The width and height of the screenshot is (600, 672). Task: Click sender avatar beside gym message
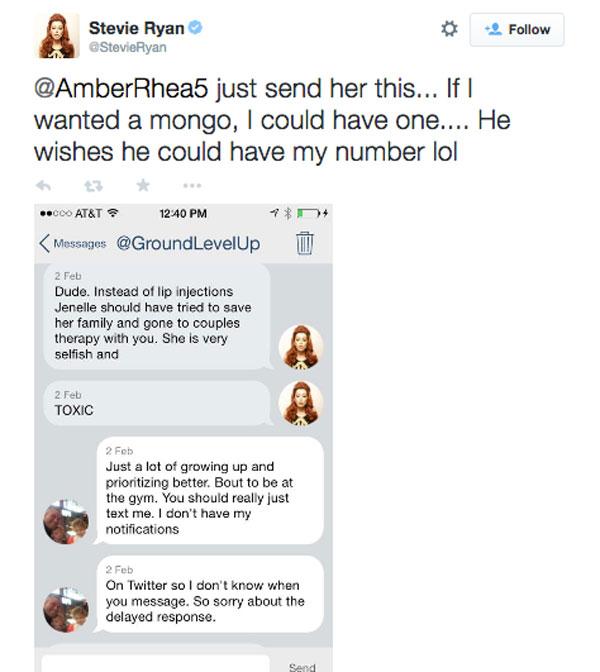(x=66, y=522)
